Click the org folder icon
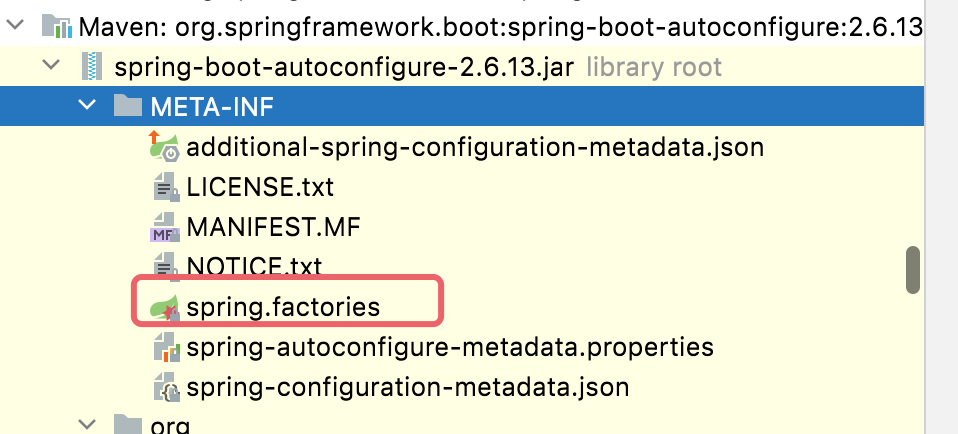The width and height of the screenshot is (958, 434). coord(126,425)
